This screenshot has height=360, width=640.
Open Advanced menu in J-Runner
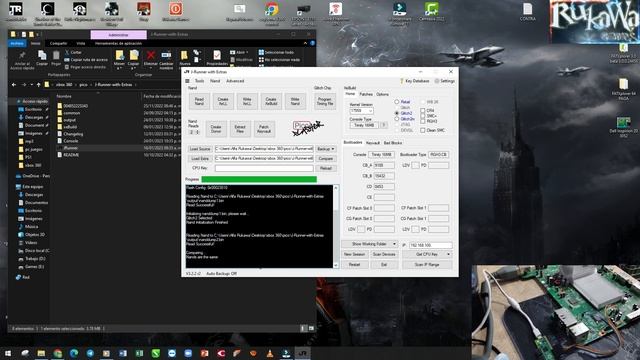(235, 81)
